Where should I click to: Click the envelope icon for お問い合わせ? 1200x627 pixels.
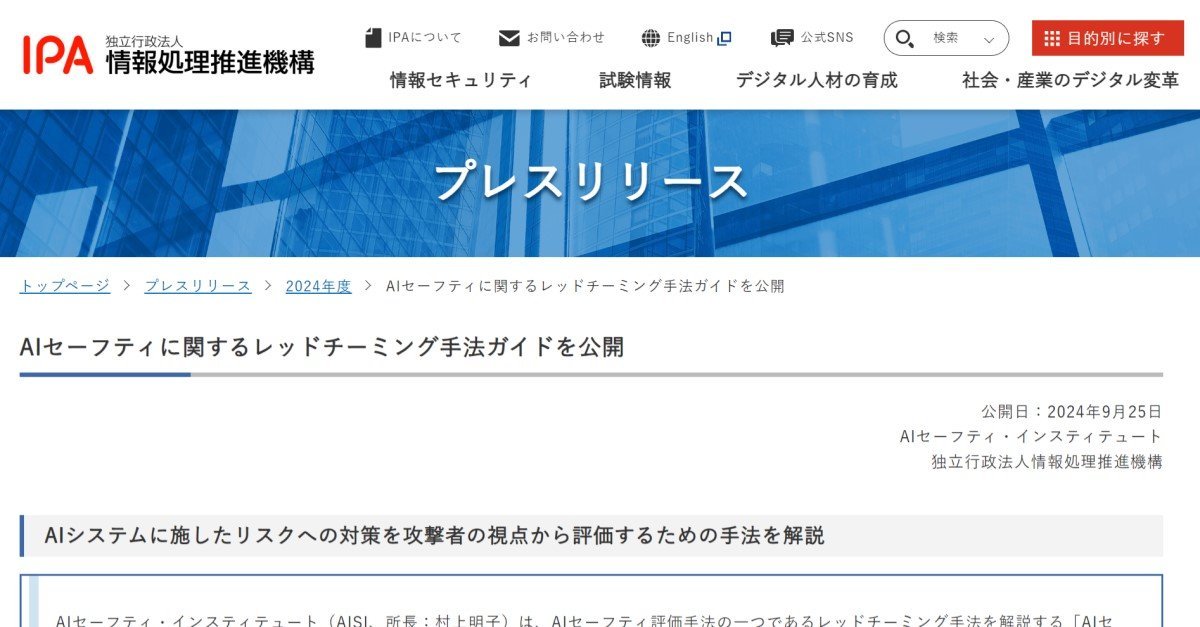click(x=509, y=38)
